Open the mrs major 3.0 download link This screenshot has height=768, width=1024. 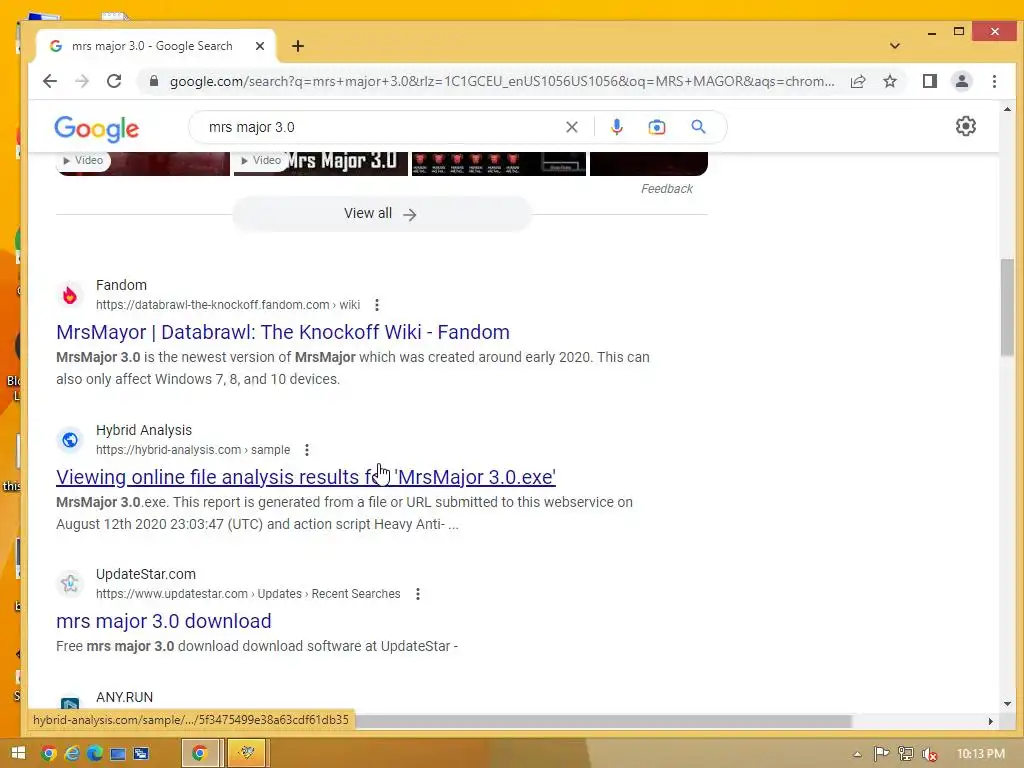tap(164, 621)
